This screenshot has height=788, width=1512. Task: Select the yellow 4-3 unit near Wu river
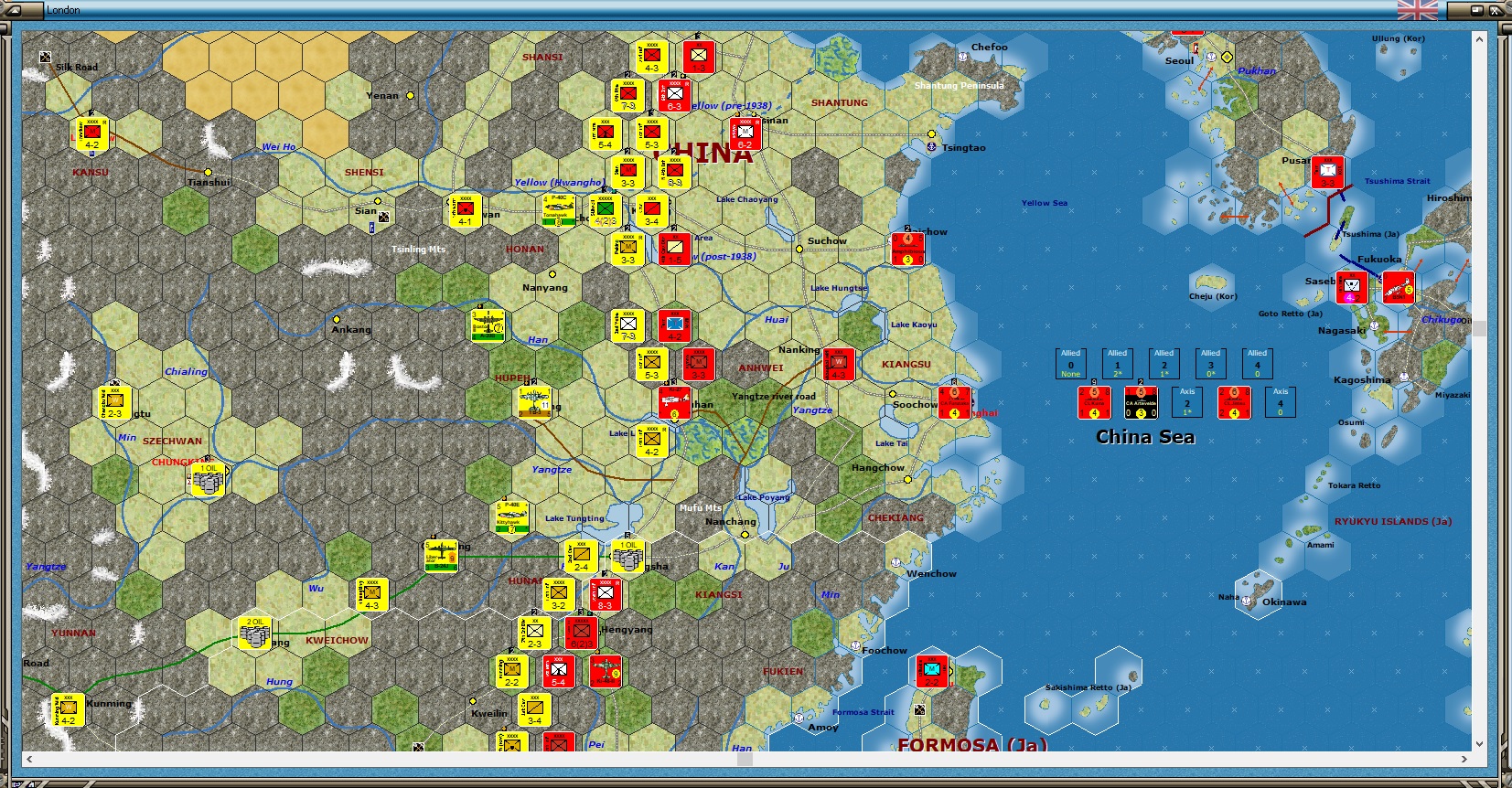[x=372, y=594]
